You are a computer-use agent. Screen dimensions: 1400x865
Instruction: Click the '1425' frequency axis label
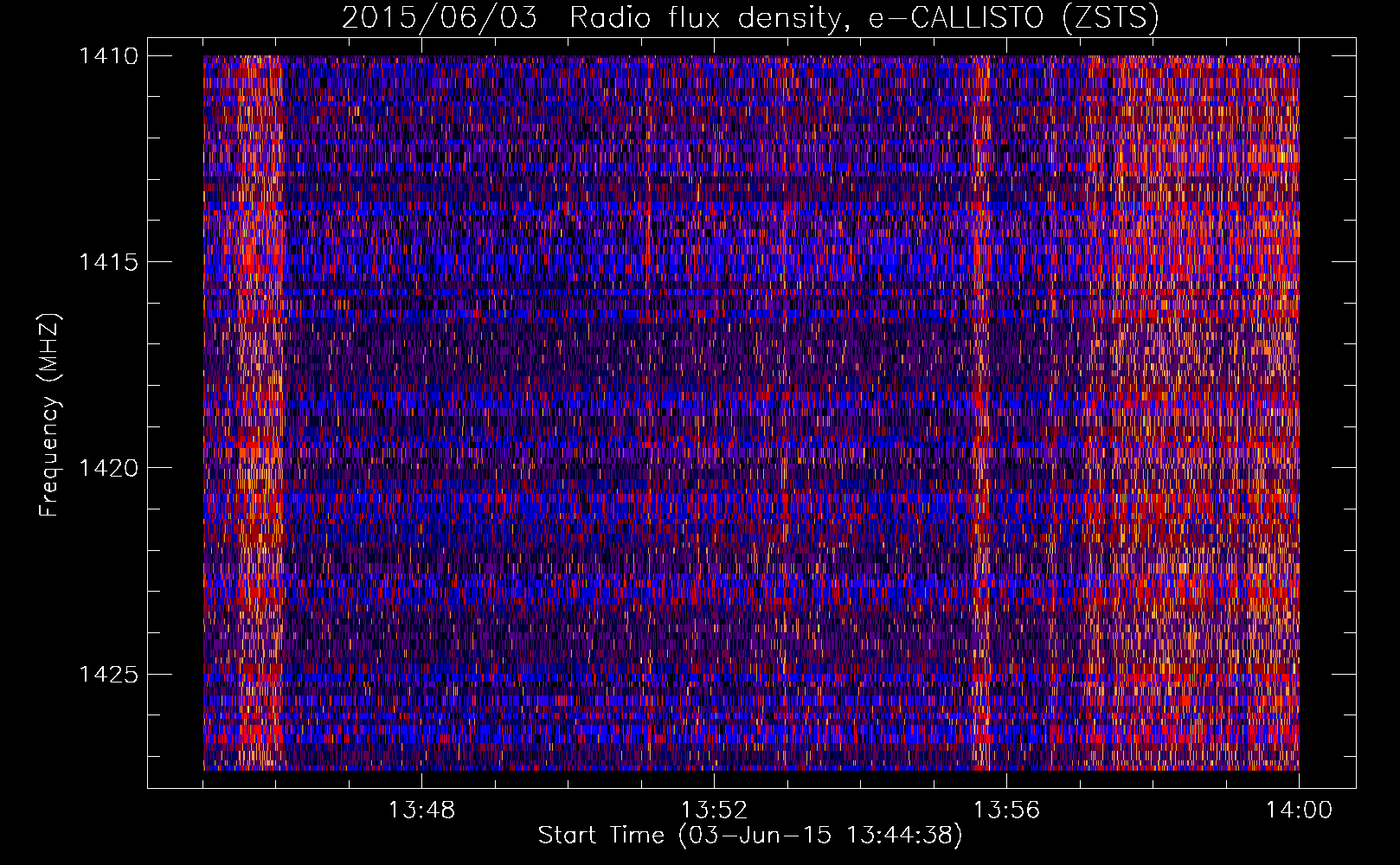[108, 674]
